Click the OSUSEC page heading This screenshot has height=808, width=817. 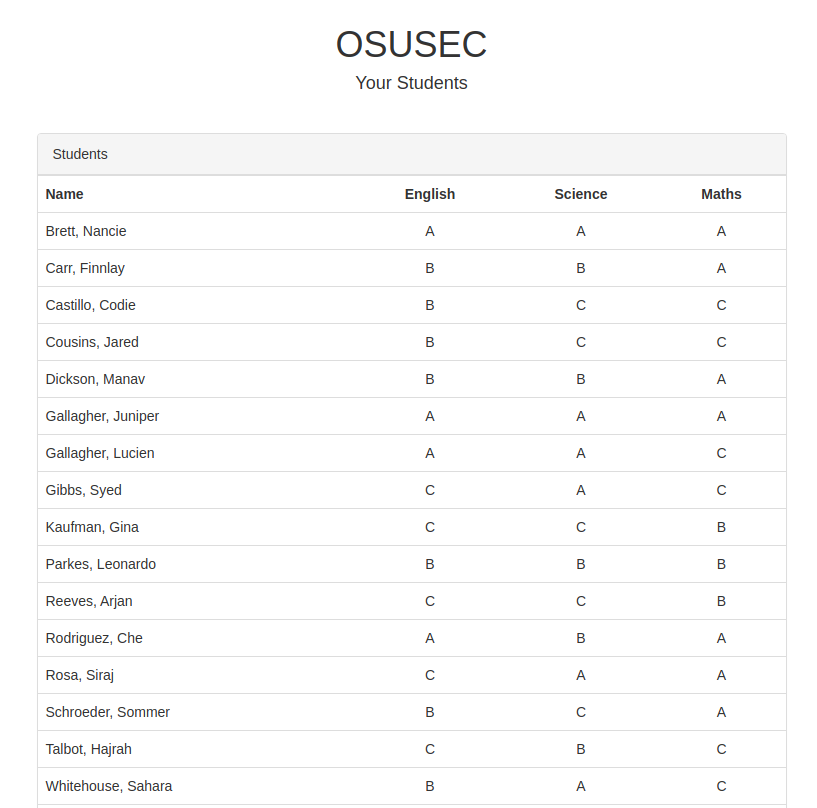pos(411,45)
